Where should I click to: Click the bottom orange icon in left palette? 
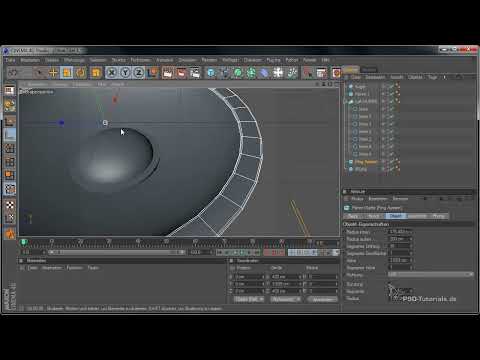point(10,233)
